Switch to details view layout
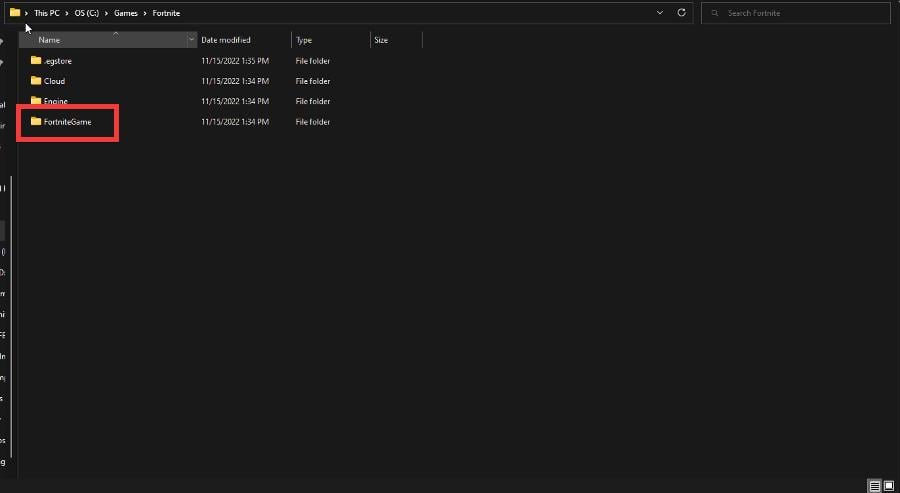This screenshot has width=900, height=493. point(874,487)
